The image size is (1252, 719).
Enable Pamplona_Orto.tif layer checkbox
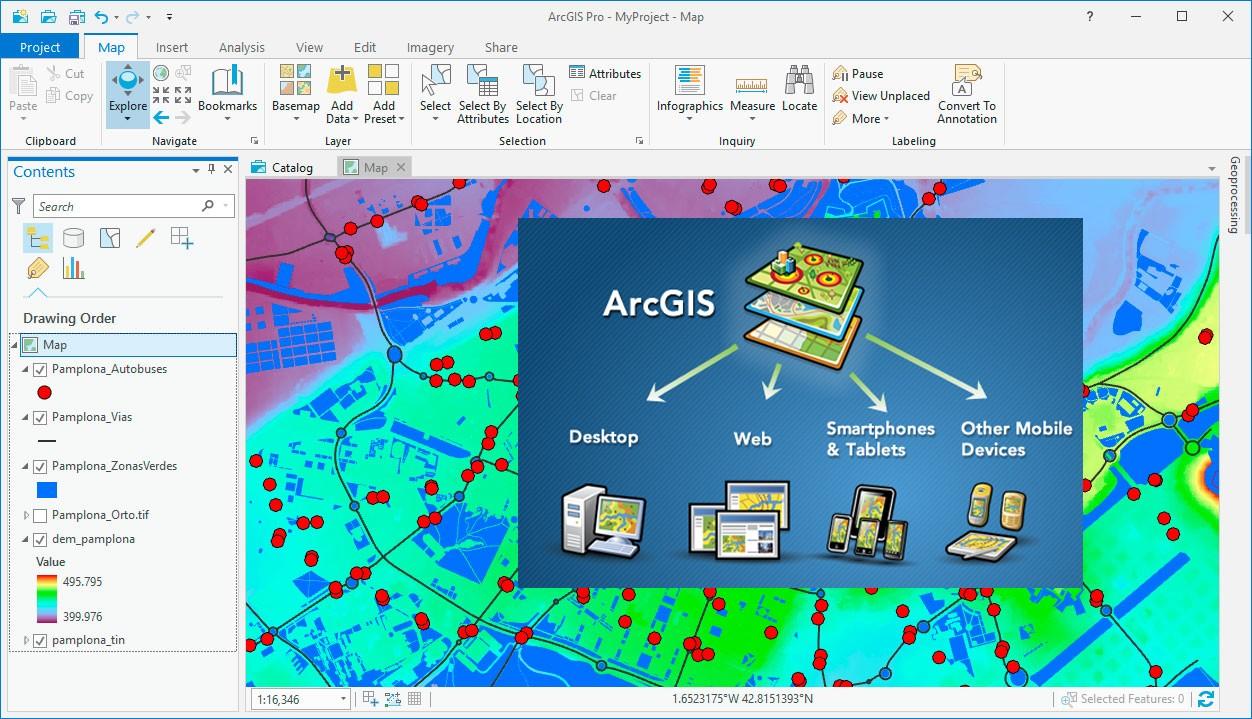[41, 516]
